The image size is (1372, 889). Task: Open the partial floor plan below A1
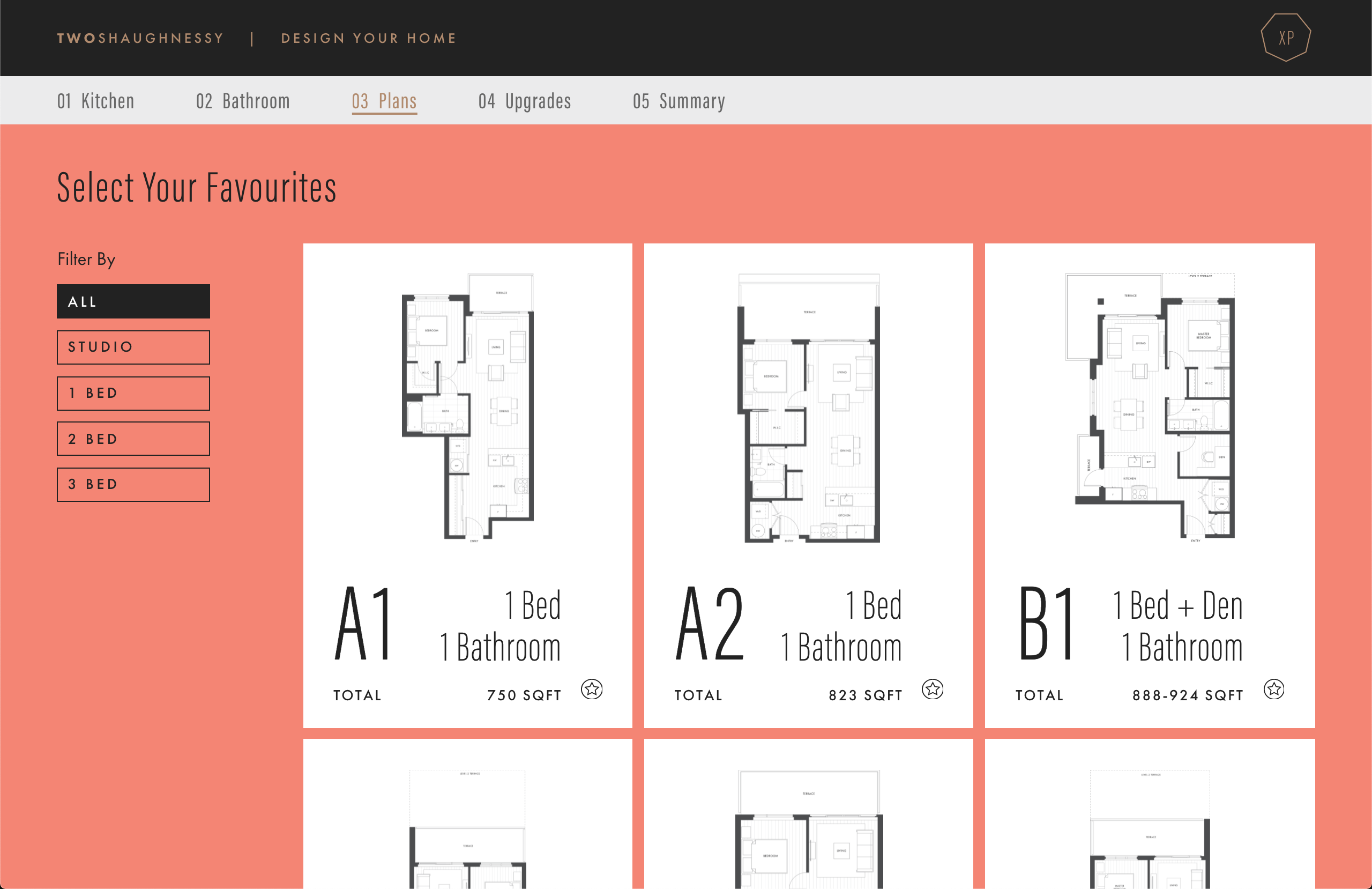click(467, 829)
